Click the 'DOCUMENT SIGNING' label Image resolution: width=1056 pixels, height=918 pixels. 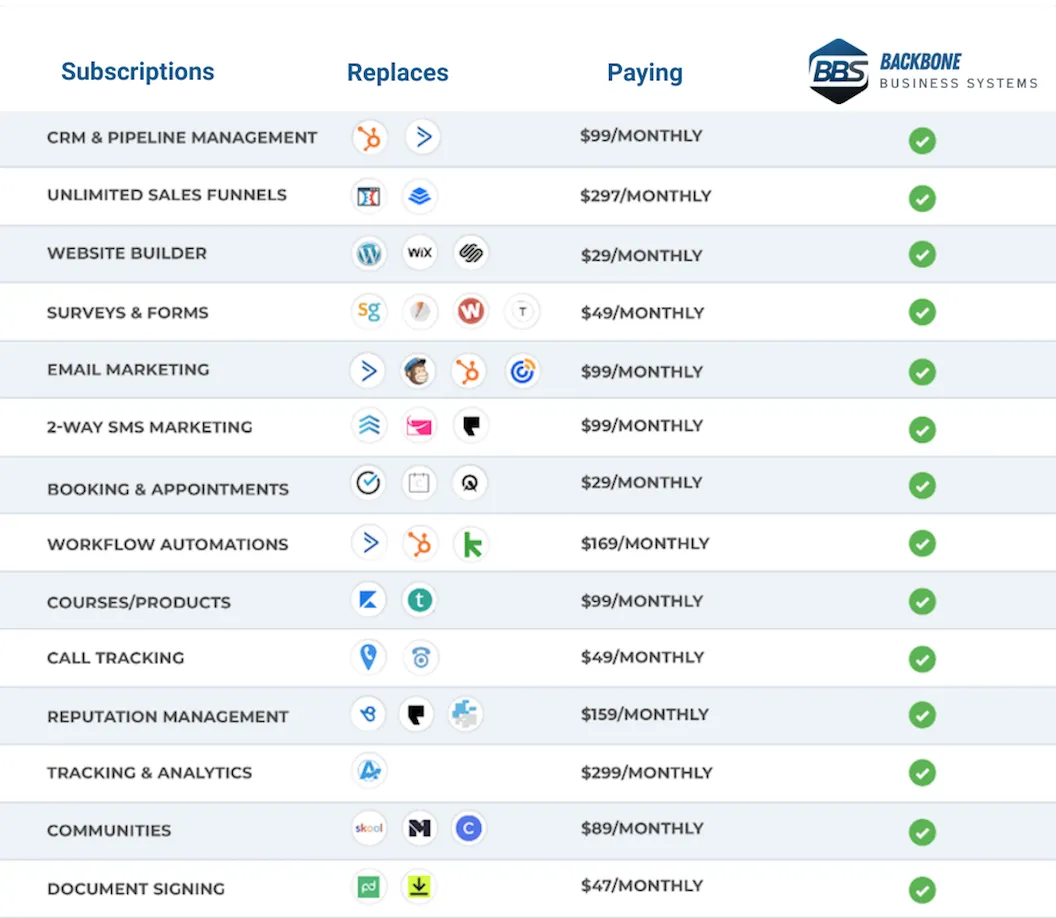136,889
